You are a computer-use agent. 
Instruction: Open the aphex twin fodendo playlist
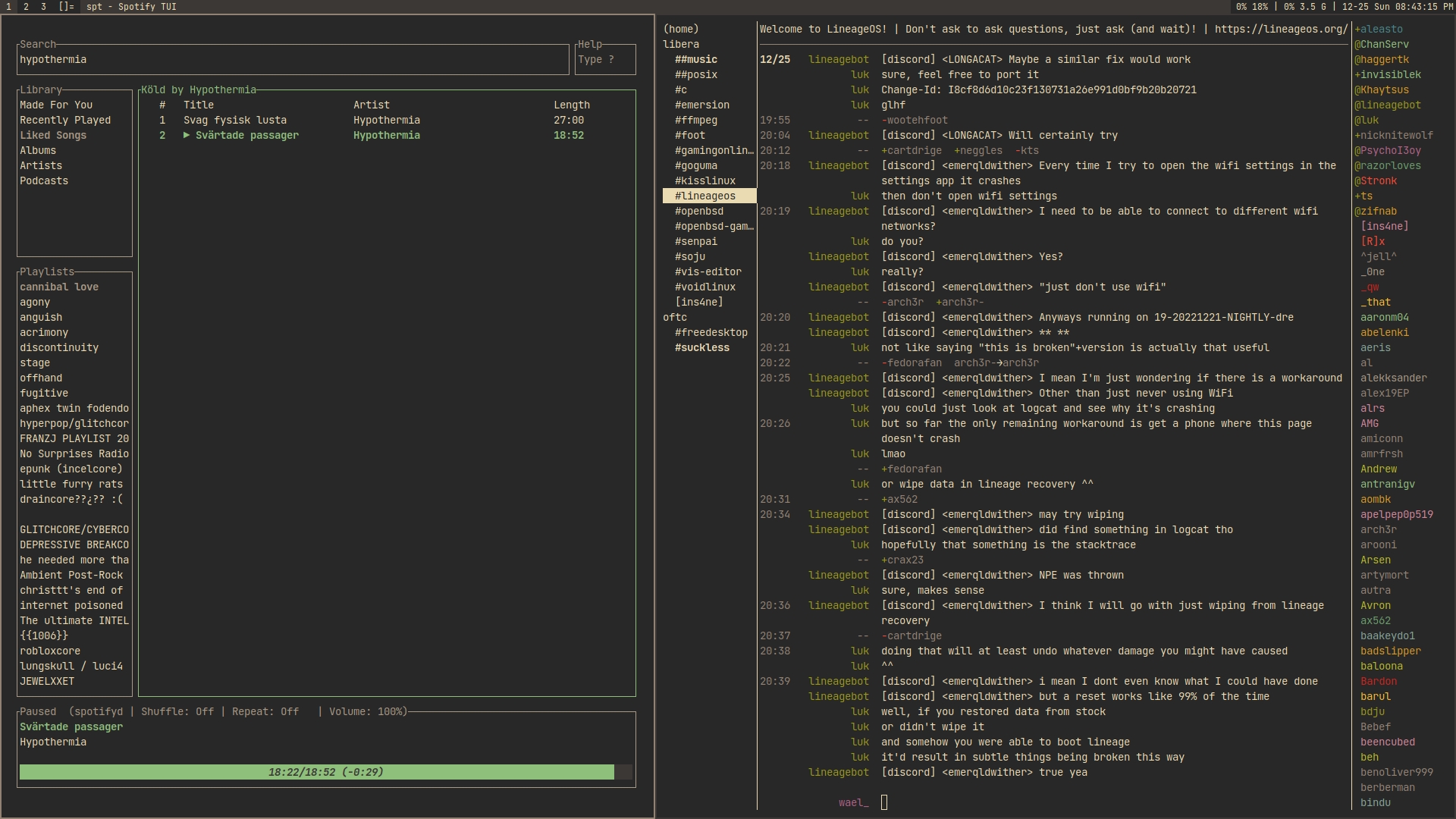tap(74, 408)
